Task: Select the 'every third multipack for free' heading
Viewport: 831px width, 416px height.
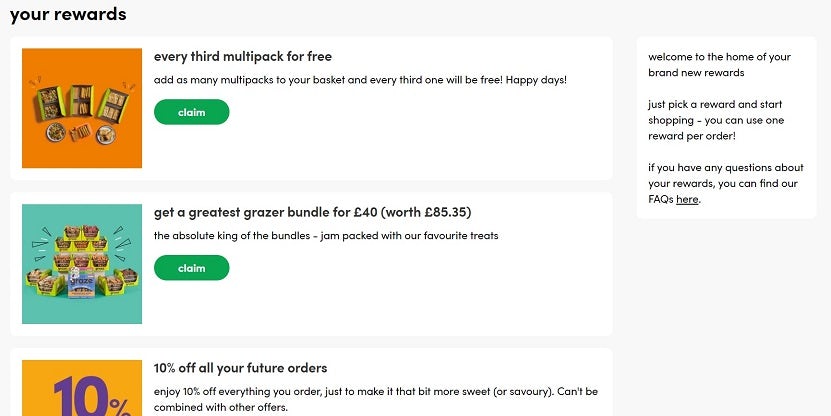Action: pos(243,56)
